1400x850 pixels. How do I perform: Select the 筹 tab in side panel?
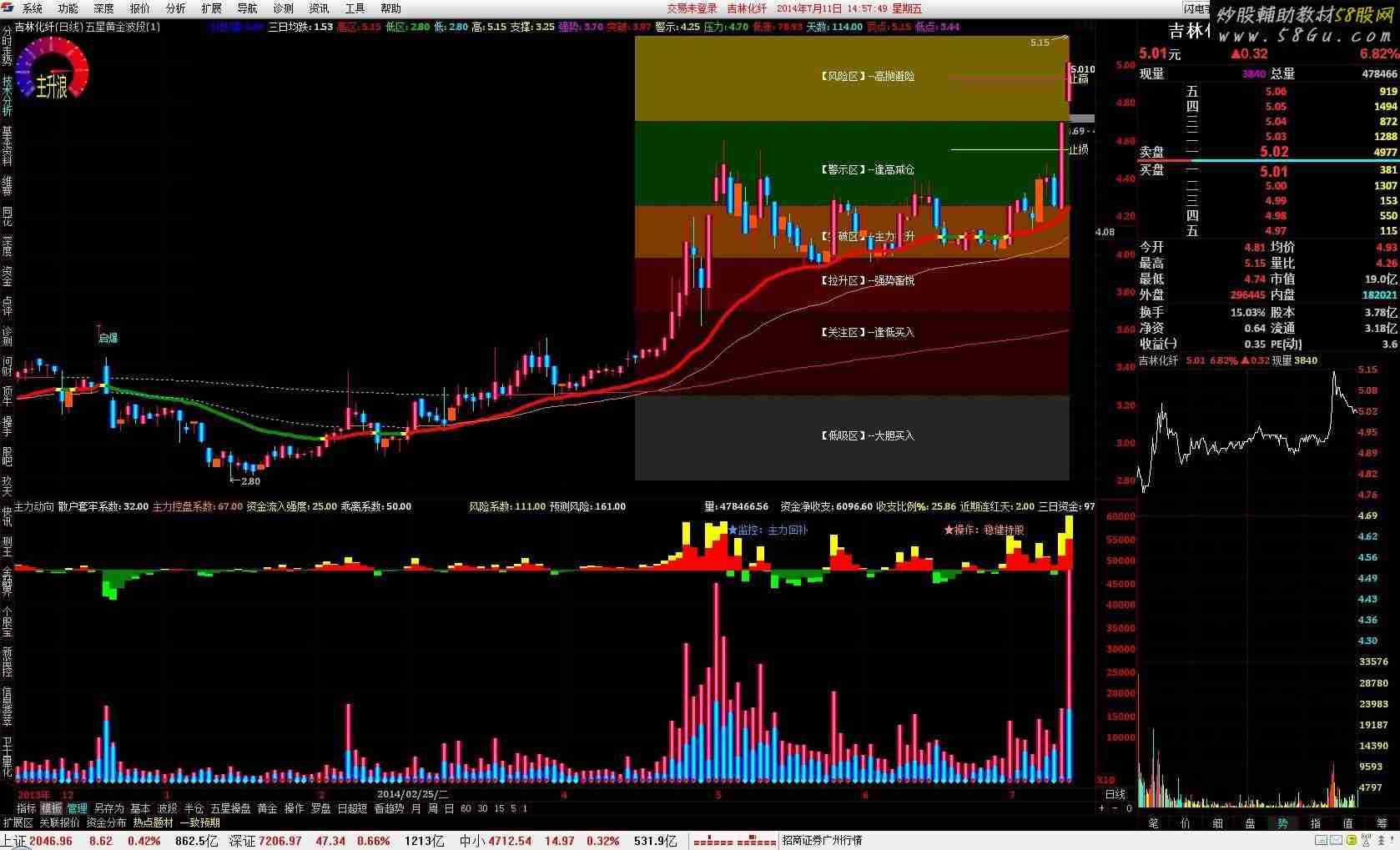1382,823
